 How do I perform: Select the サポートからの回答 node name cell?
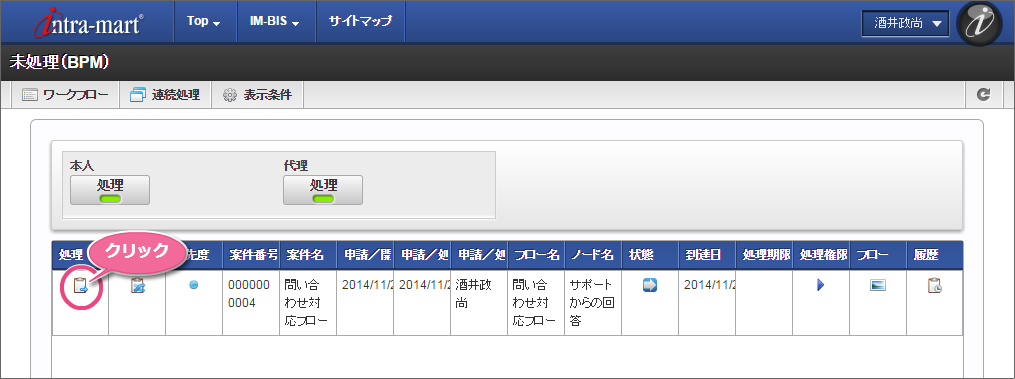pyautogui.click(x=593, y=303)
